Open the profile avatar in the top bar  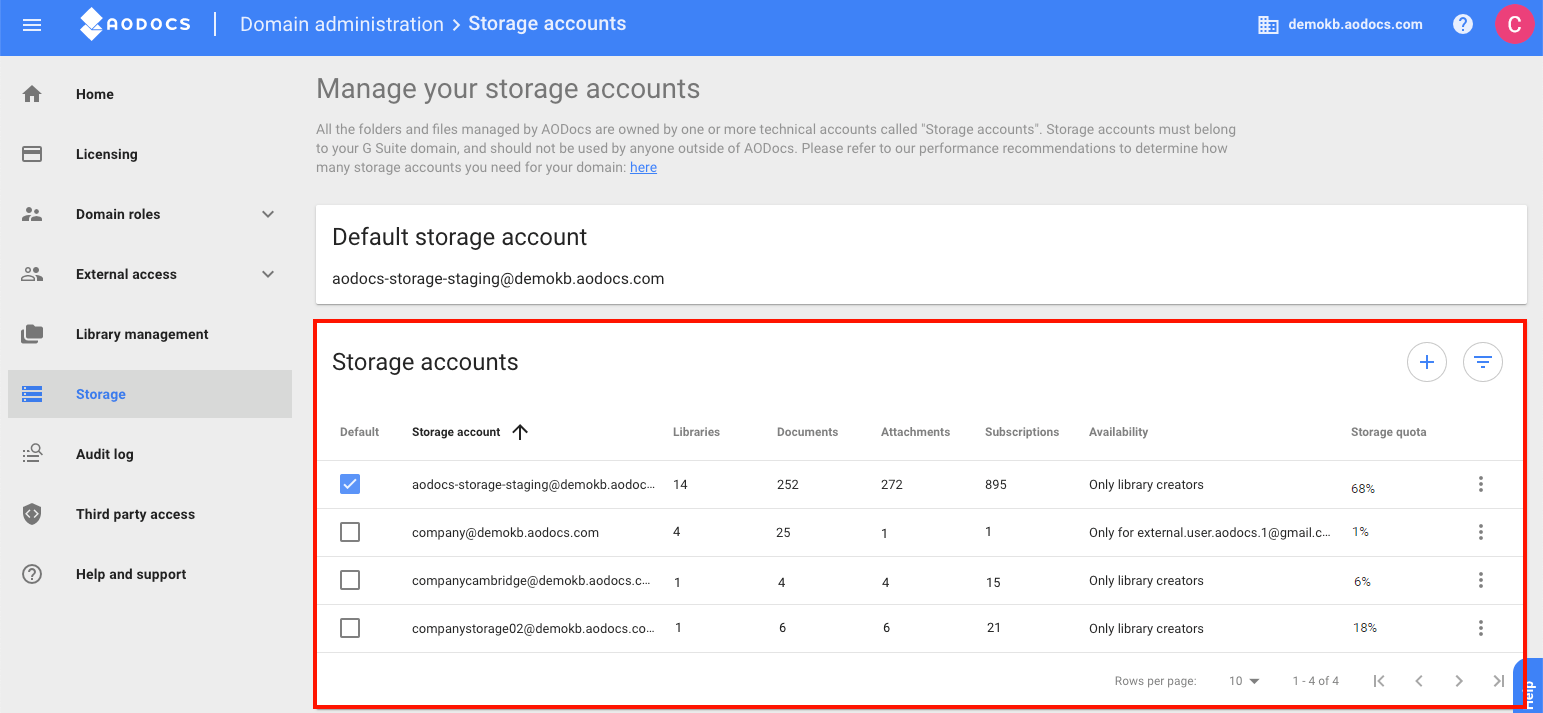[x=1514, y=23]
